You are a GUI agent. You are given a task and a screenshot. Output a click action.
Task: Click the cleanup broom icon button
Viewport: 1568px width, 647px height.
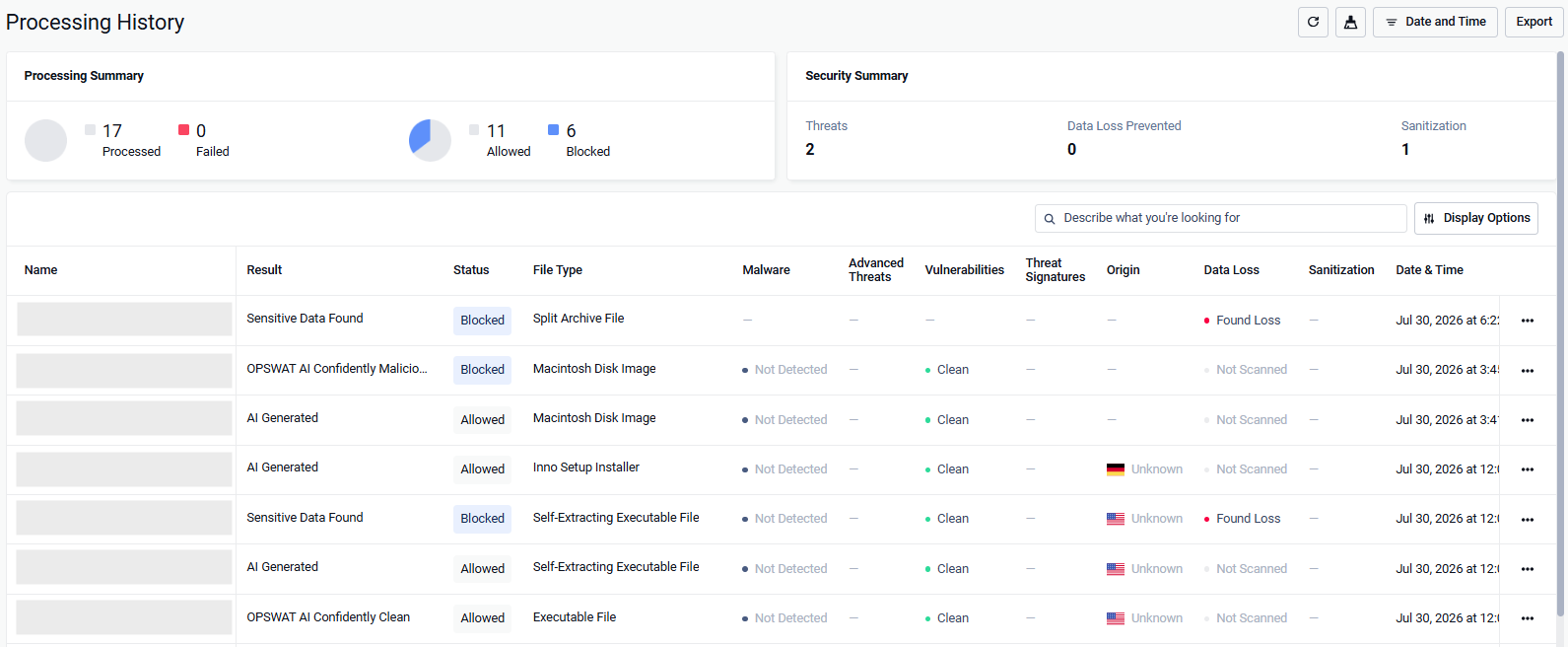pyautogui.click(x=1350, y=22)
